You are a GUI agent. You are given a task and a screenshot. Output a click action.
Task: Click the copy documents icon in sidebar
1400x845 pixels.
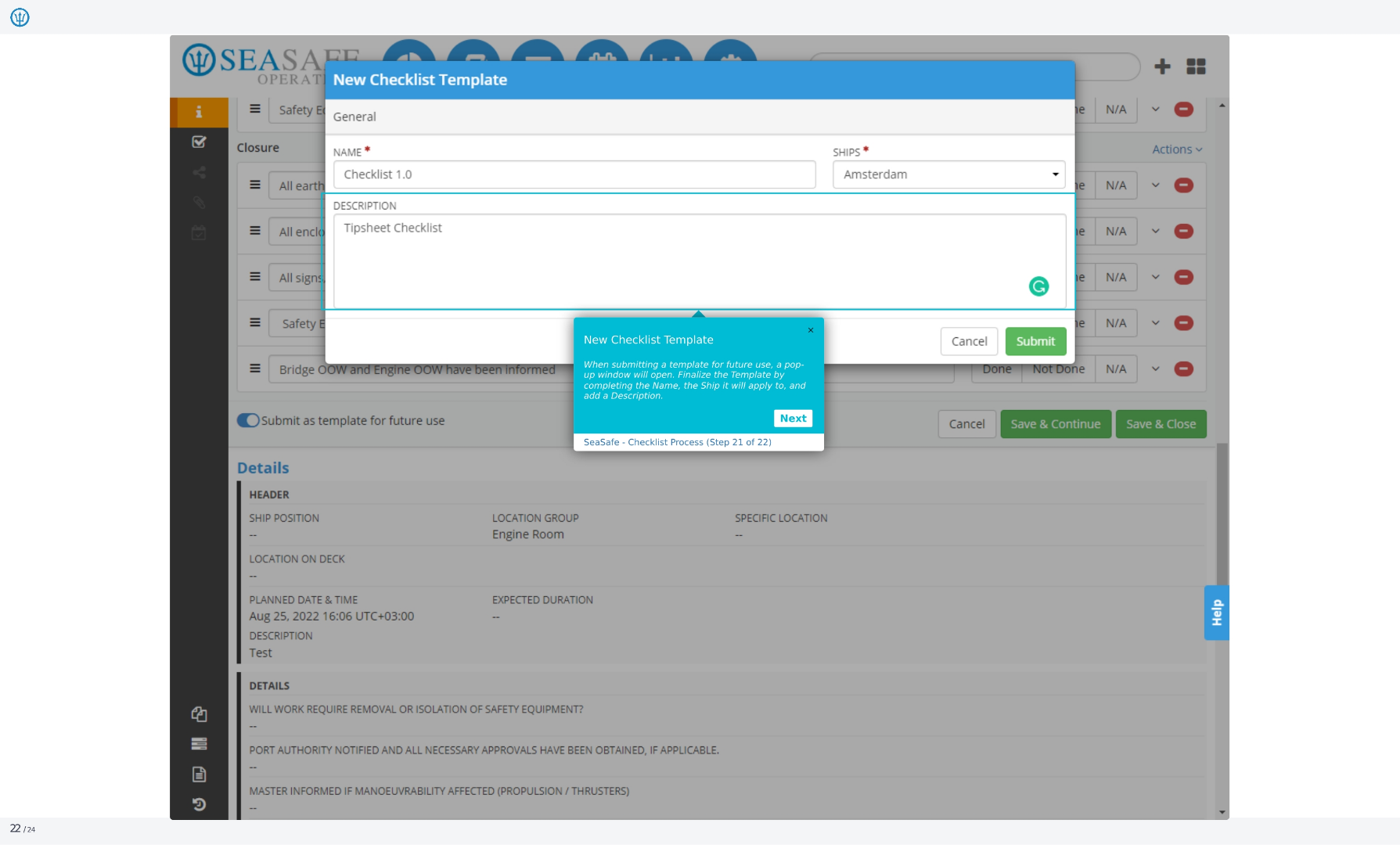[x=199, y=714]
